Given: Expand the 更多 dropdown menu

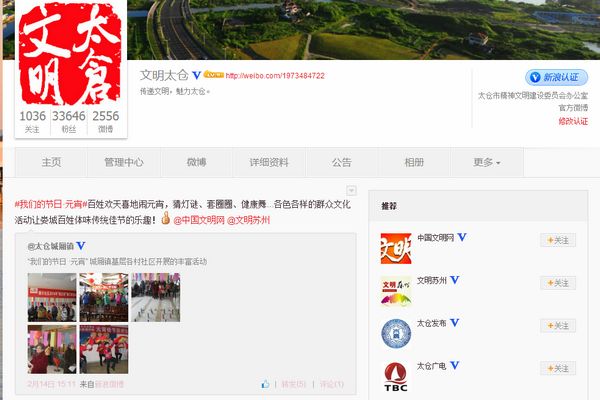Looking at the screenshot, I should coord(487,162).
